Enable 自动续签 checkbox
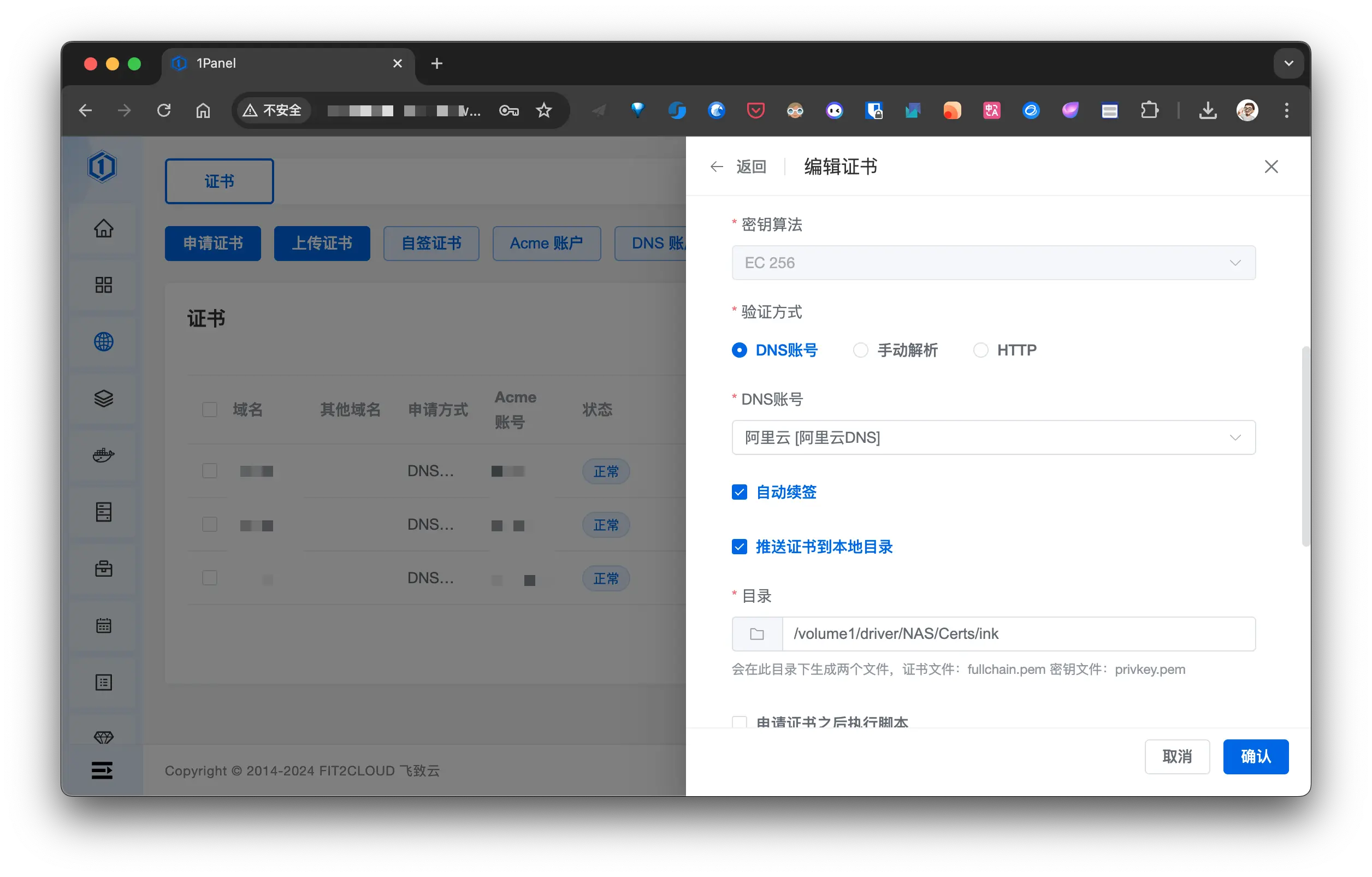The width and height of the screenshot is (1372, 877). click(739, 492)
